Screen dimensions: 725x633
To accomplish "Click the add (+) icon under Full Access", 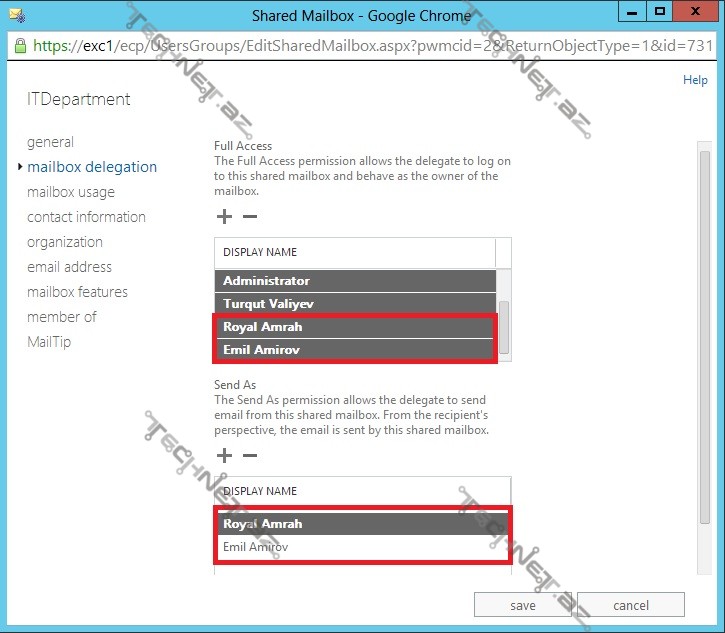I will pos(224,217).
